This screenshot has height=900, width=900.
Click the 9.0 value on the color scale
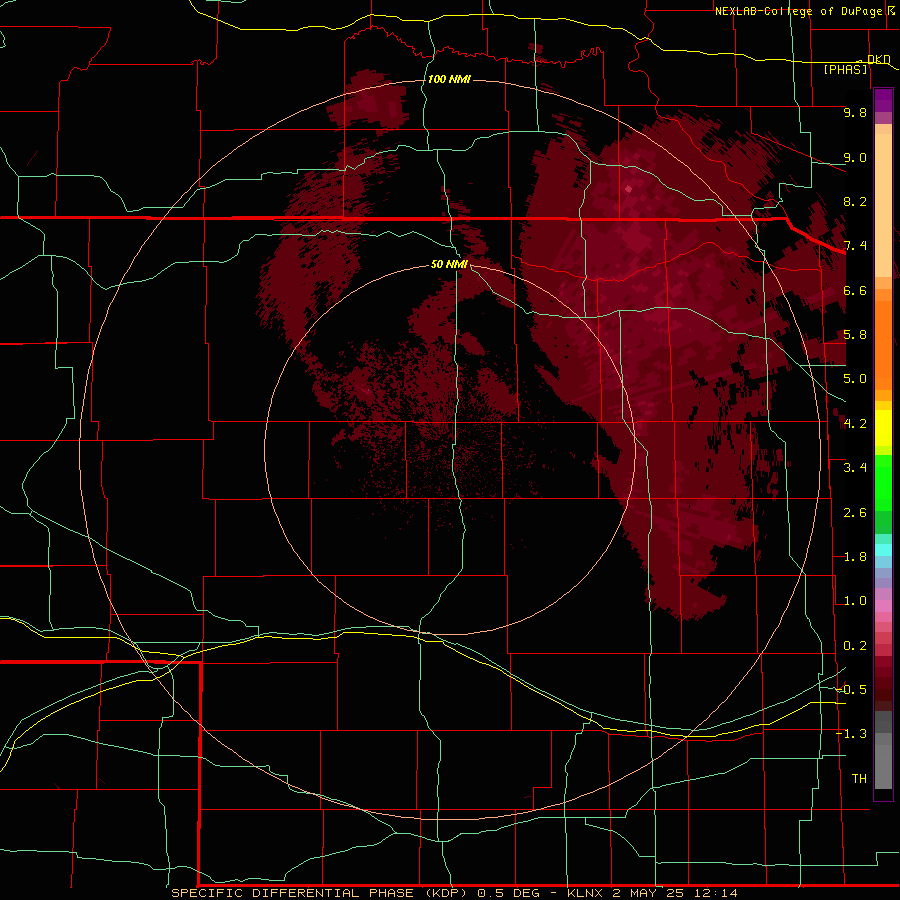point(855,157)
